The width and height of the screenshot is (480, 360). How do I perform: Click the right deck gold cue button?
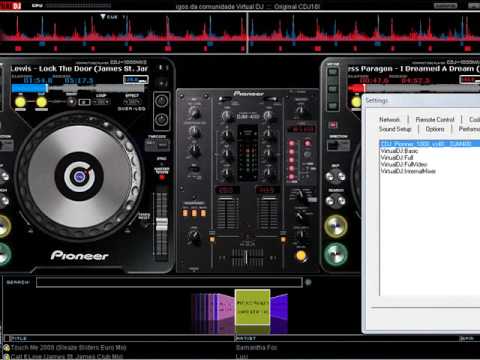[x=336, y=226]
